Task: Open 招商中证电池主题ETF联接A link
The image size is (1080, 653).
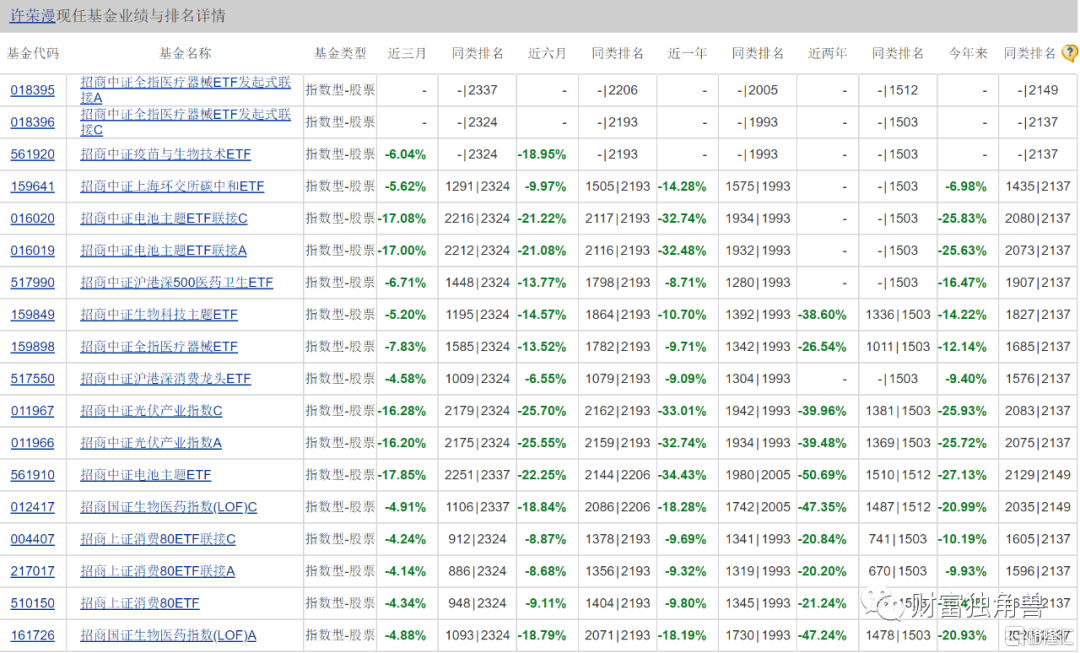Action: (163, 251)
